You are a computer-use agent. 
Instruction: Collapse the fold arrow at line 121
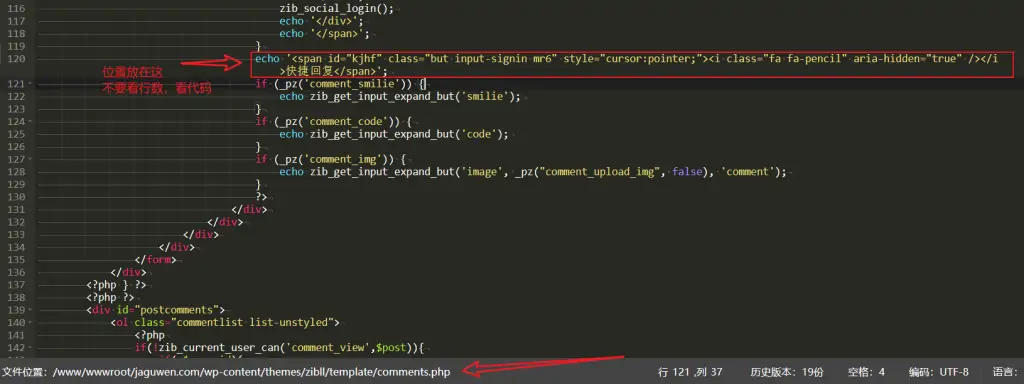[x=29, y=84]
